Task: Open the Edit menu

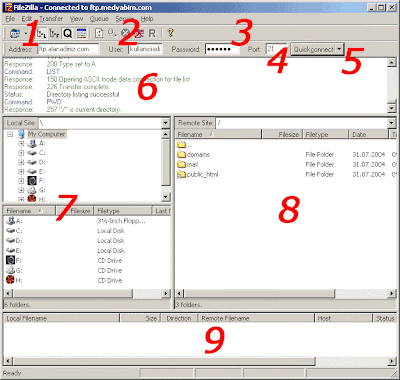Action: tap(27, 19)
